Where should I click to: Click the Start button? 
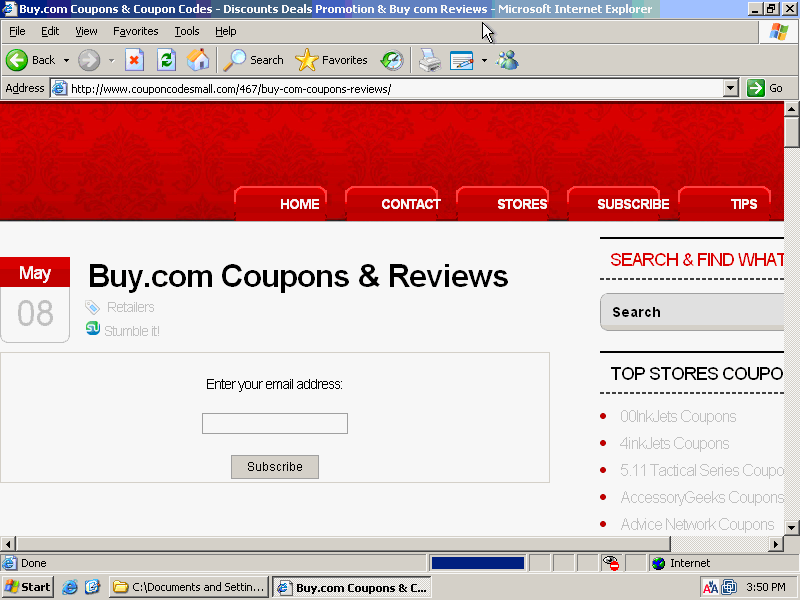28,587
